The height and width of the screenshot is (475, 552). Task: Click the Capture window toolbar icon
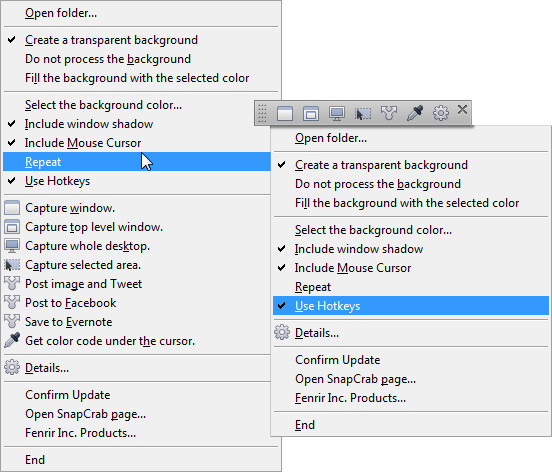tap(284, 113)
